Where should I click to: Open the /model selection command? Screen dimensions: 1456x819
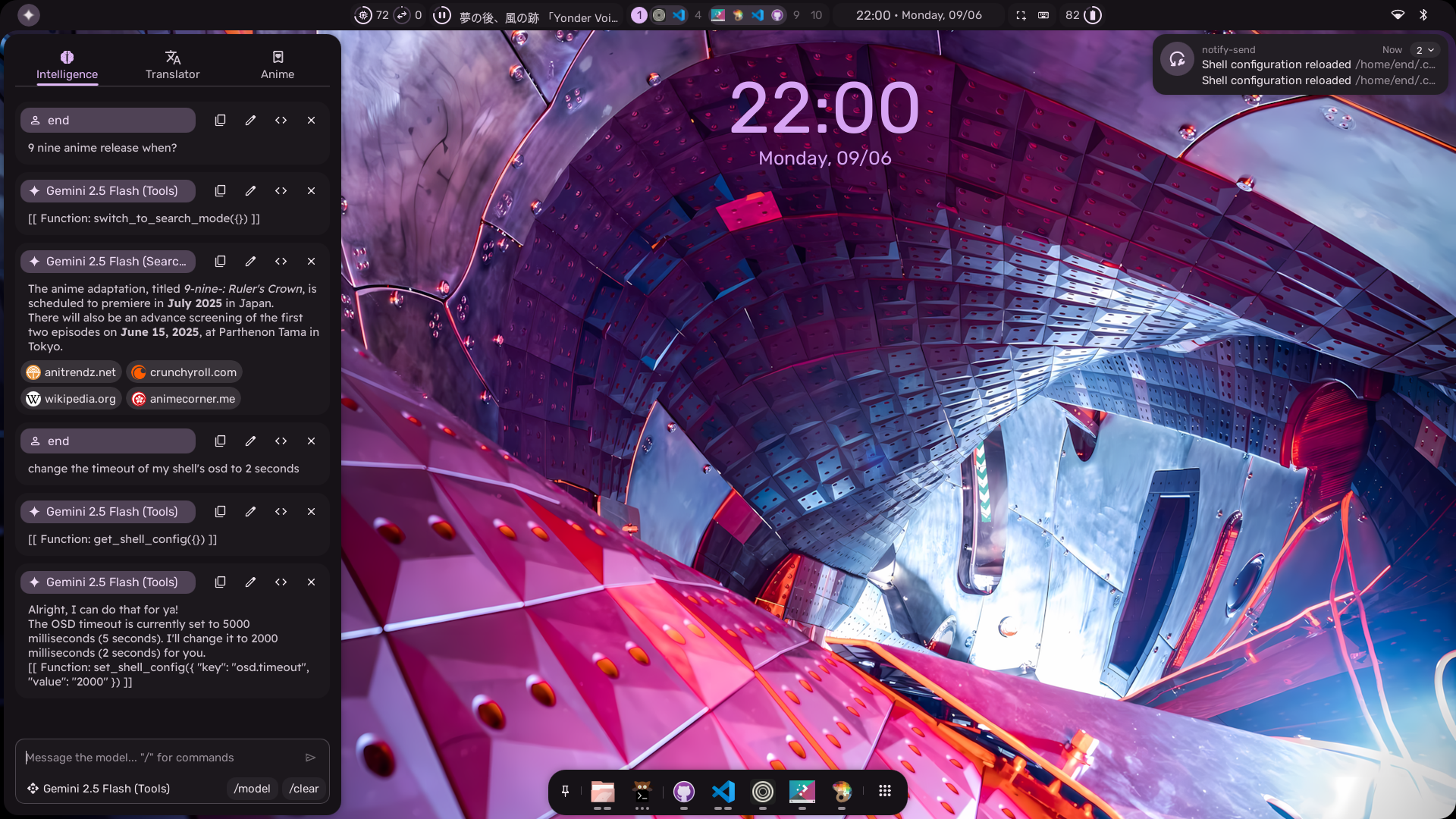tap(252, 789)
